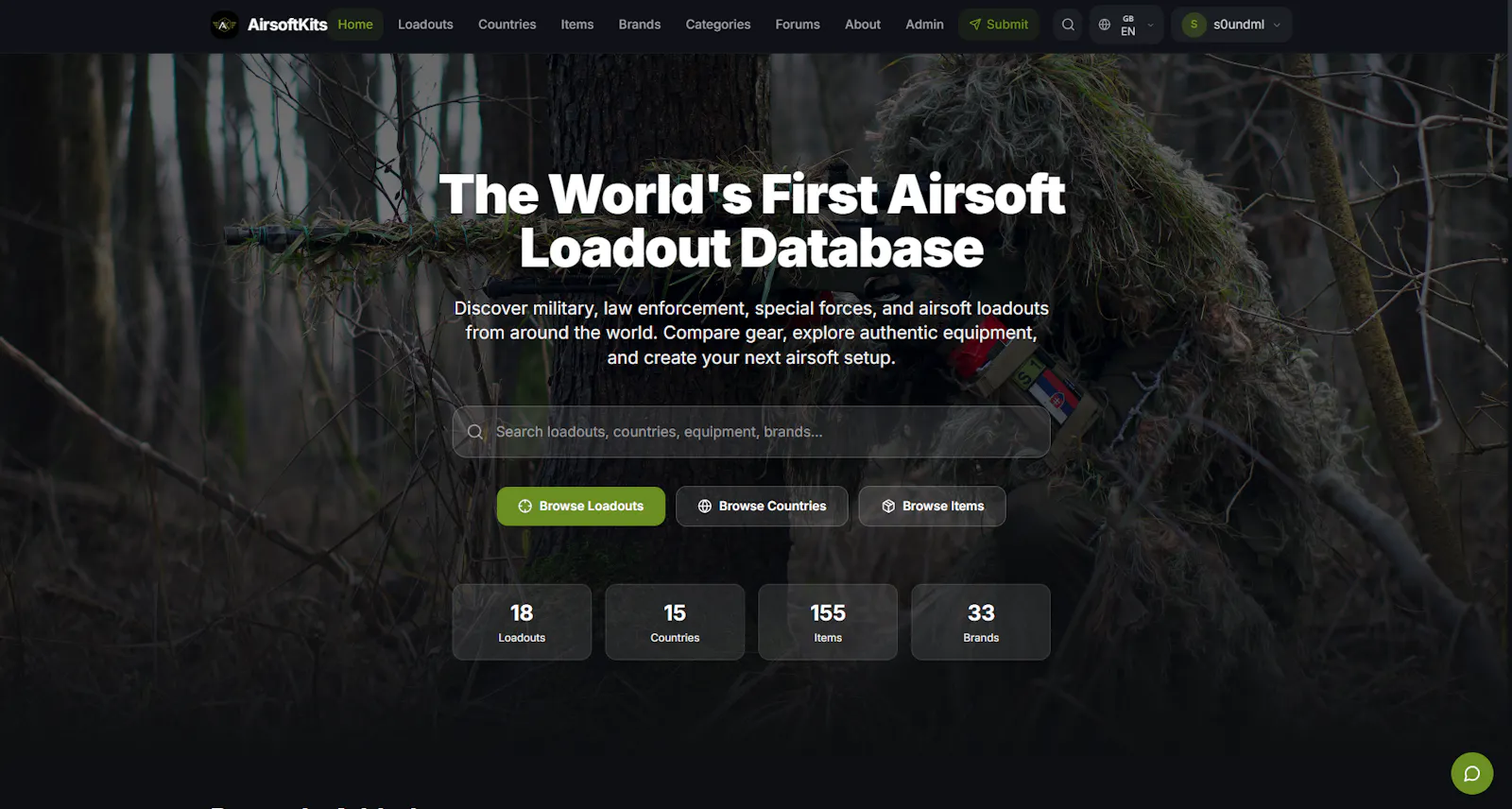Open the About nav item
Screen dimensions: 1512x809
[x=863, y=25]
